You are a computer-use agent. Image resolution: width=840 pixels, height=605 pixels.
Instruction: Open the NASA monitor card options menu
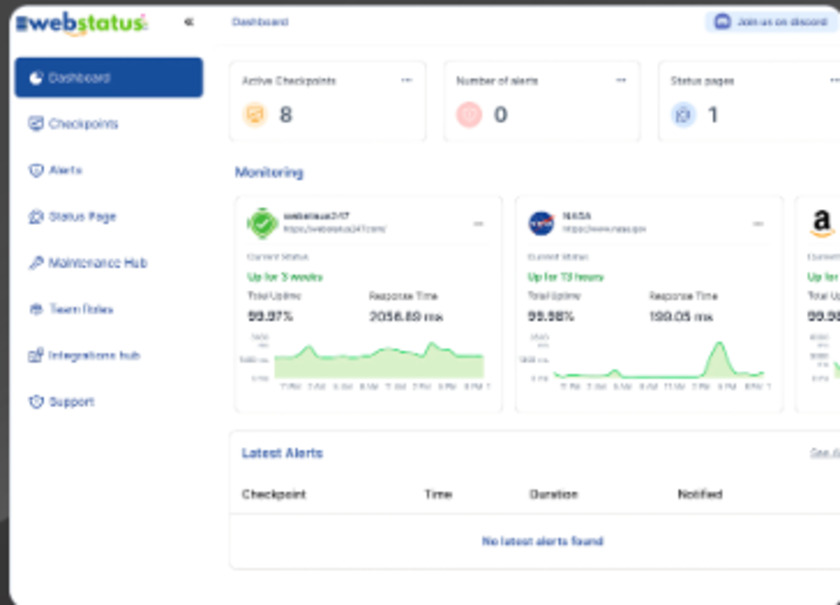758,224
